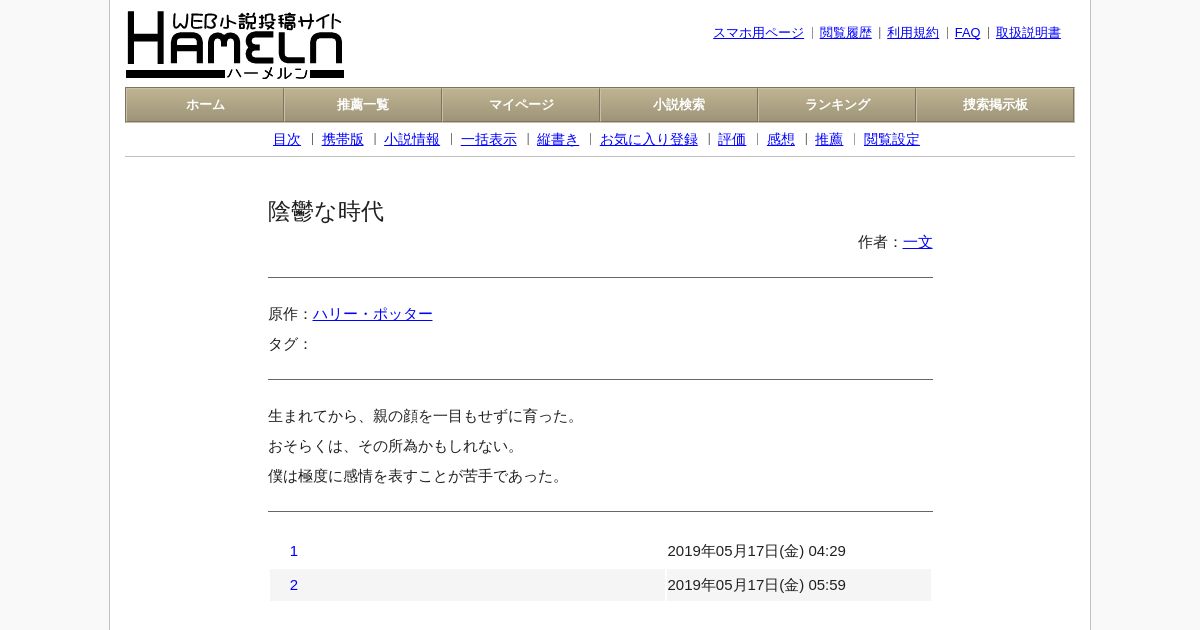Open the FAQ link
The height and width of the screenshot is (630, 1200).
(x=968, y=33)
